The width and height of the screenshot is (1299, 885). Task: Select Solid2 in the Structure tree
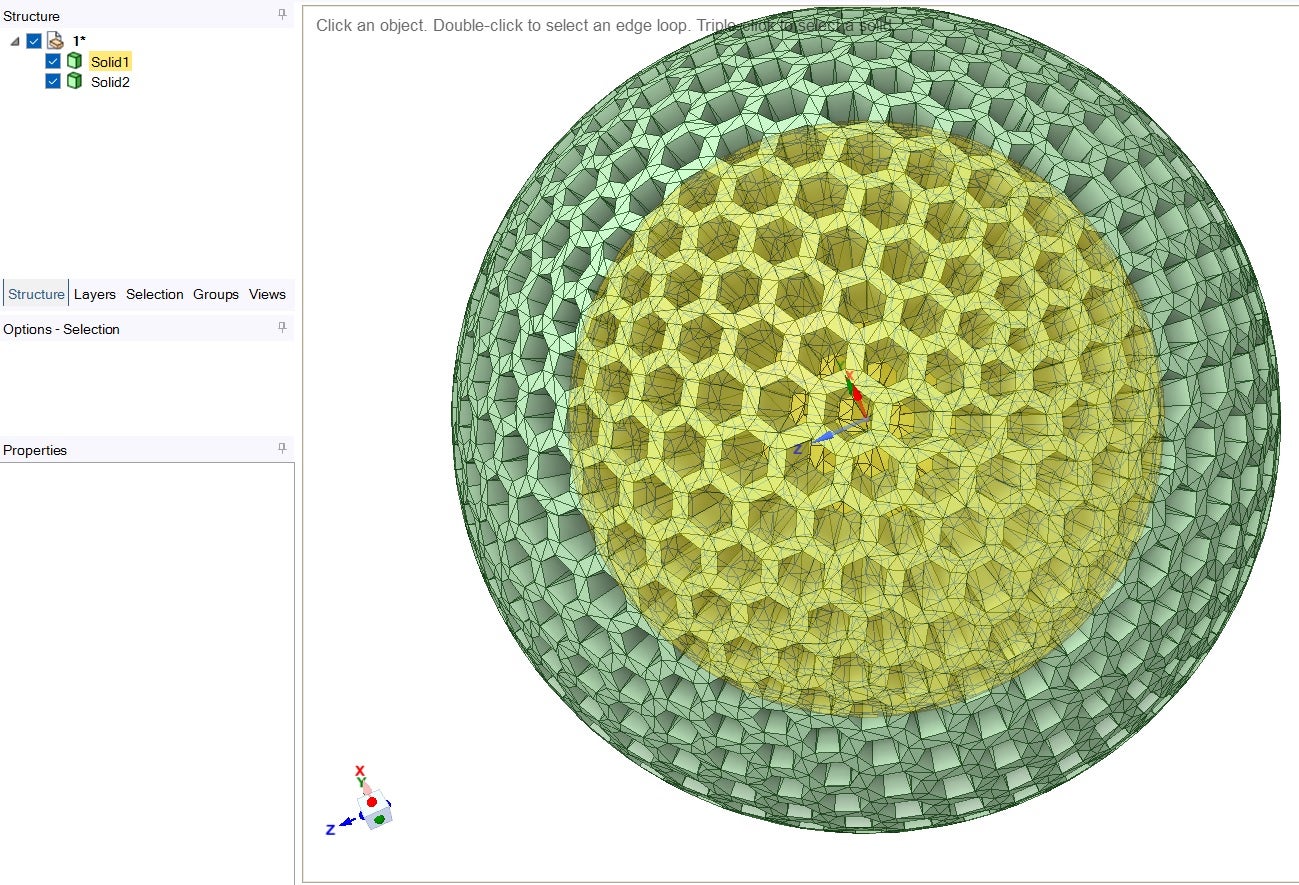pyautogui.click(x=110, y=82)
